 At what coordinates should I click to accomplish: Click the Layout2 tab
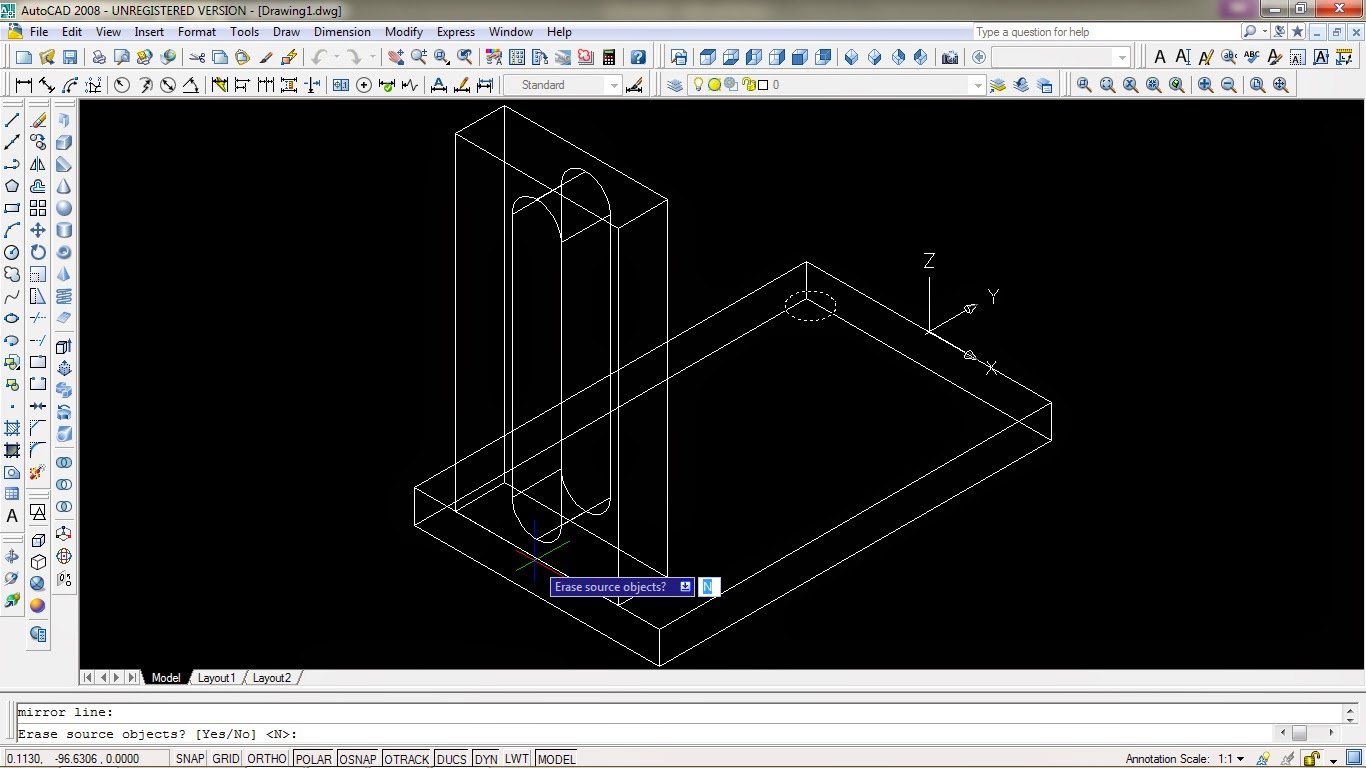271,678
